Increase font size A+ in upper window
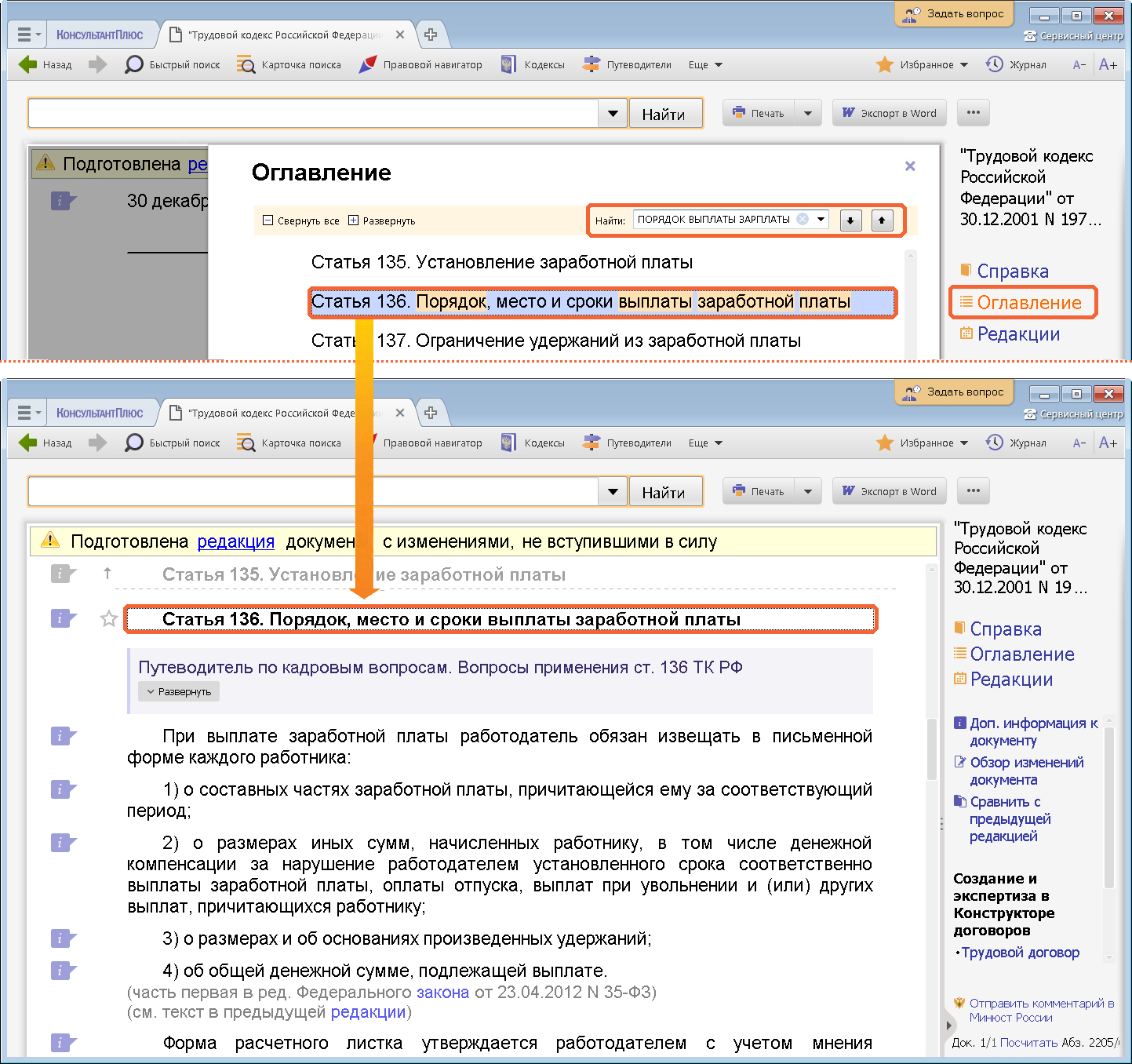The height and width of the screenshot is (1064, 1132). tap(1108, 65)
